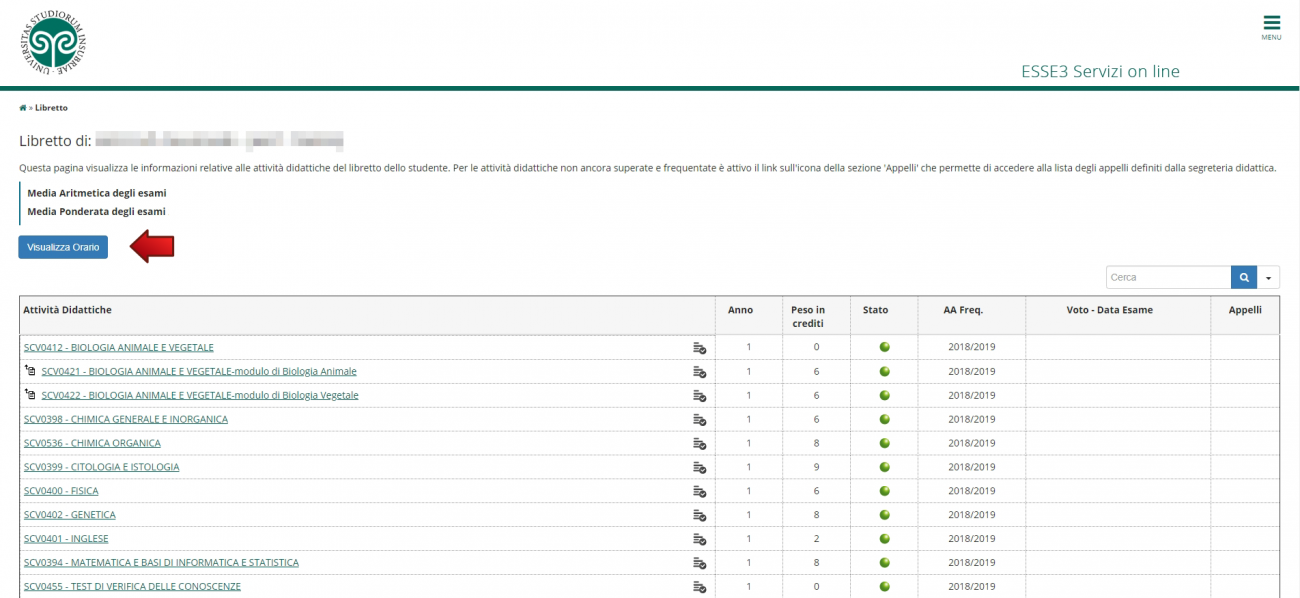
Task: Go to home via breadcrumb house icon
Action: (x=22, y=107)
